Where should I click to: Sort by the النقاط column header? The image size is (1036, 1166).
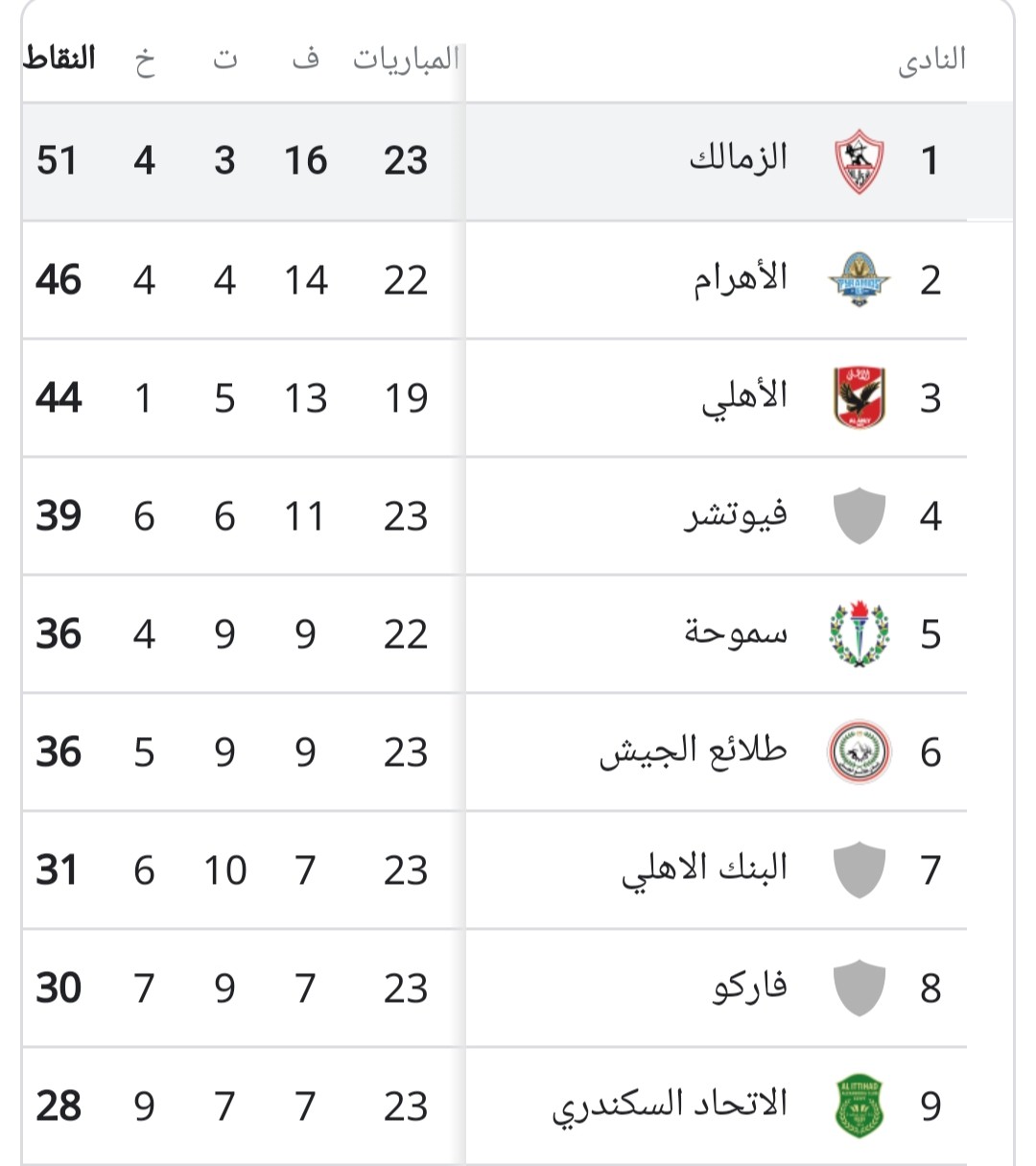pos(59,59)
